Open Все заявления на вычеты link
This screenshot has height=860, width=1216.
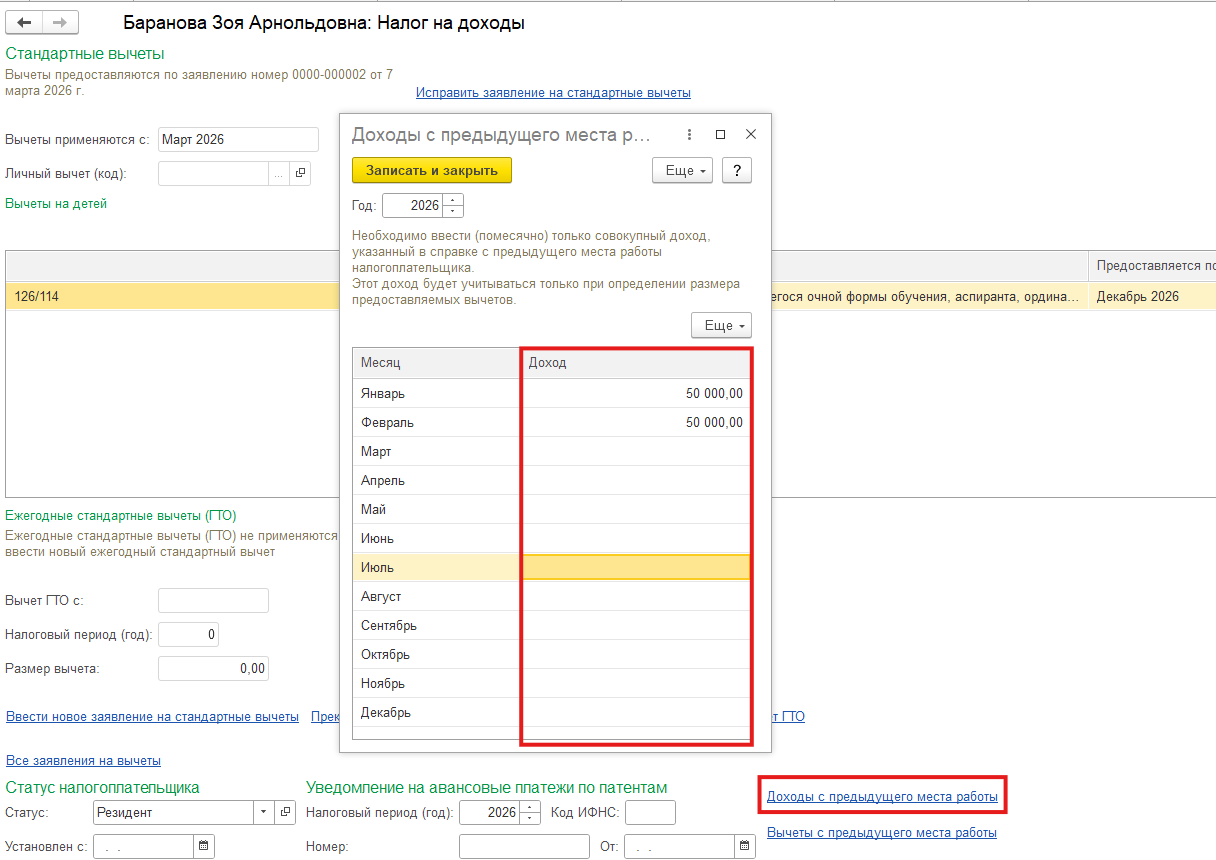coord(83,760)
